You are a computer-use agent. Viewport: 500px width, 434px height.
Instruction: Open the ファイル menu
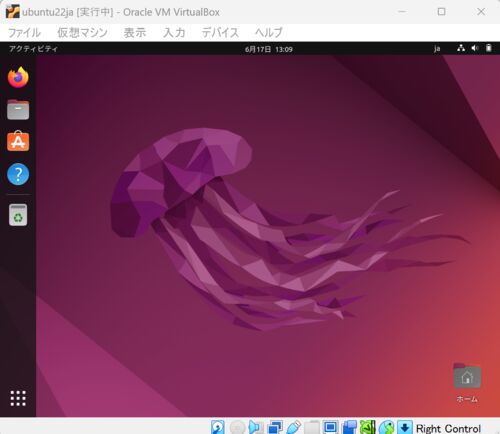click(x=24, y=32)
